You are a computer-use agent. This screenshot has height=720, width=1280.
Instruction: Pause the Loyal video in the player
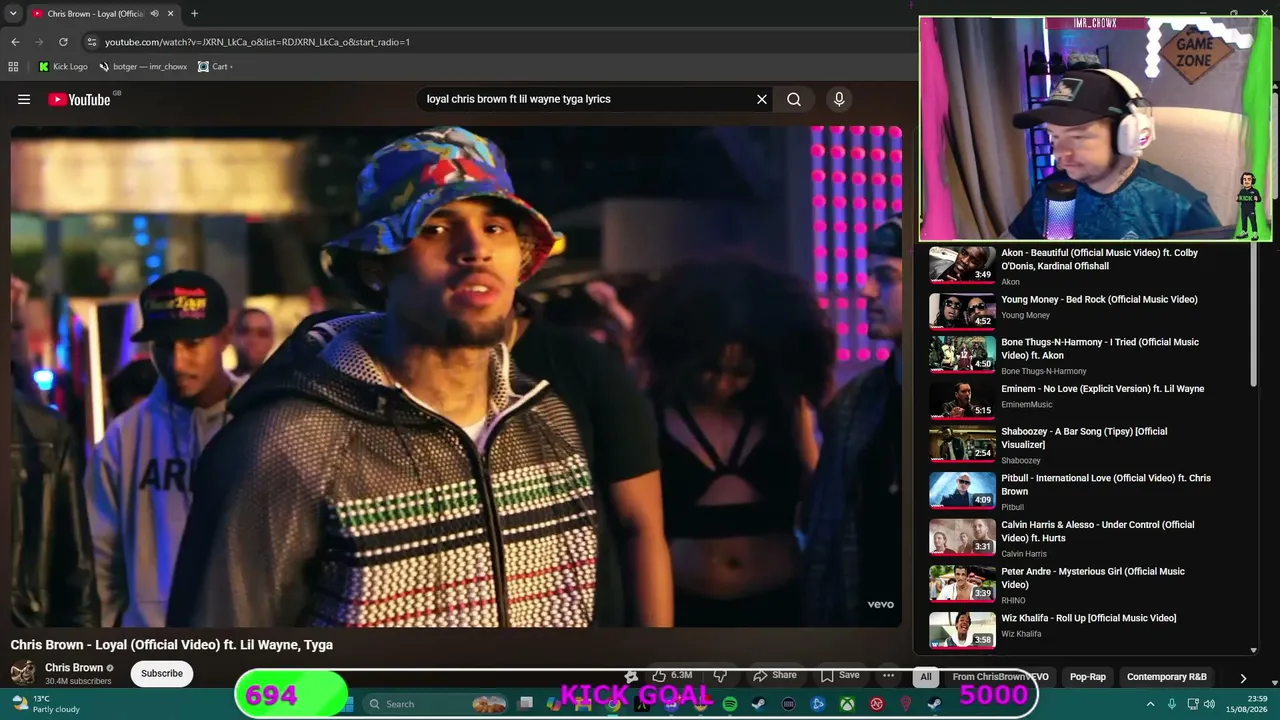456,376
